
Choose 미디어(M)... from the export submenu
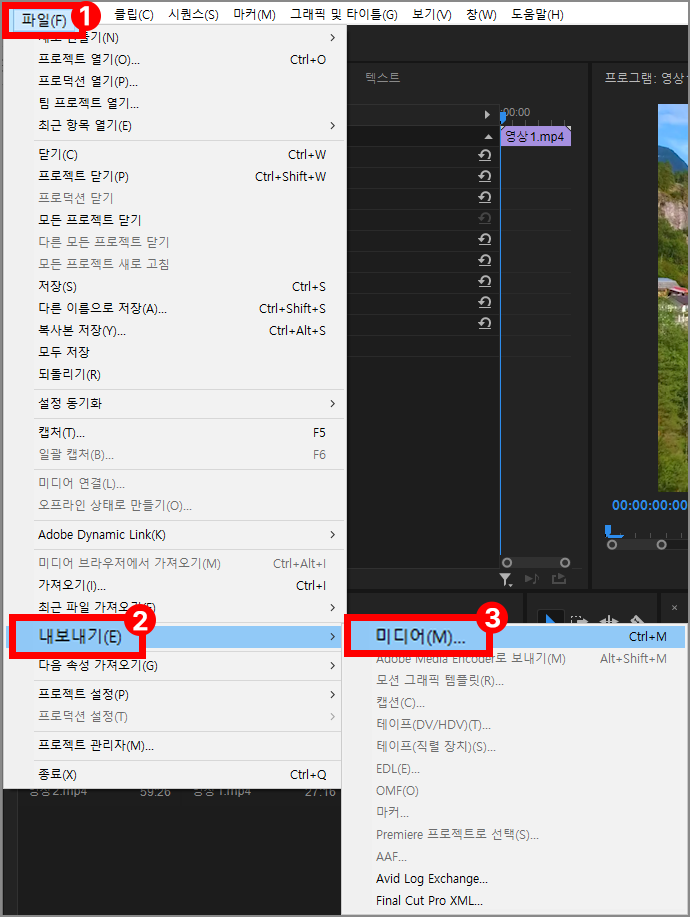[421, 637]
